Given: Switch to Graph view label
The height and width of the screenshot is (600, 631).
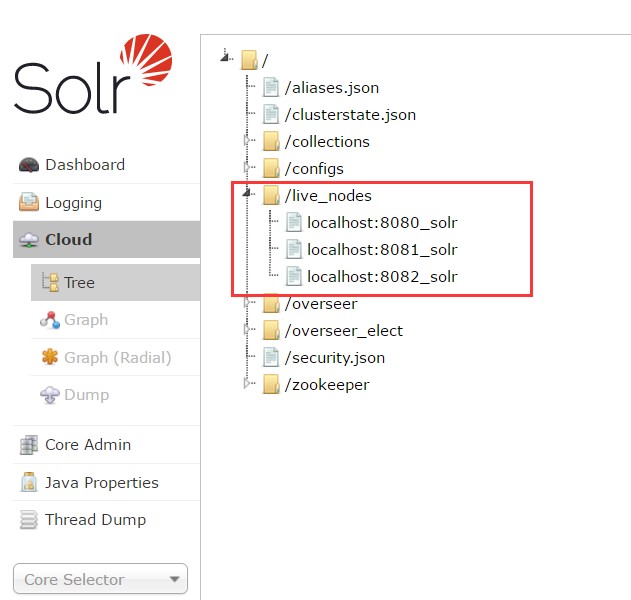Looking at the screenshot, I should pos(86,320).
